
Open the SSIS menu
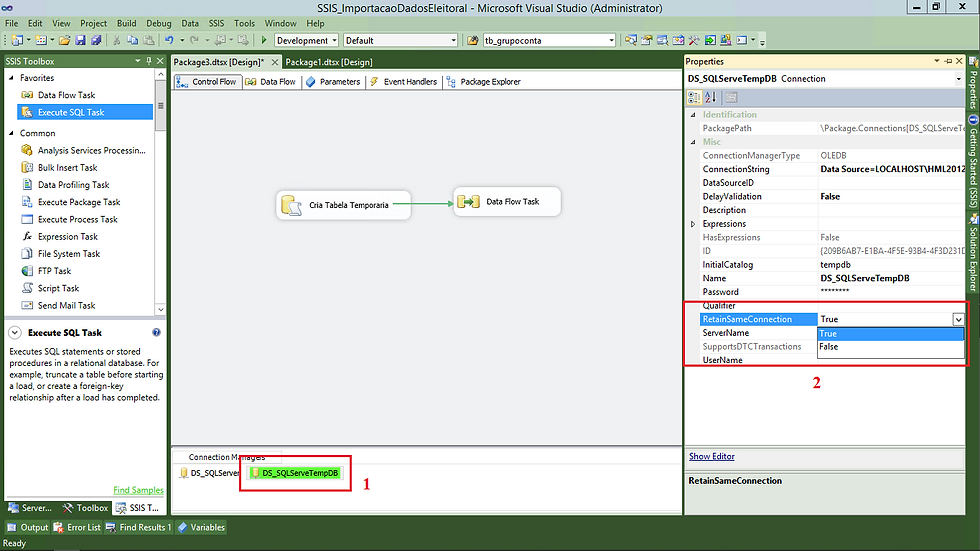216,23
